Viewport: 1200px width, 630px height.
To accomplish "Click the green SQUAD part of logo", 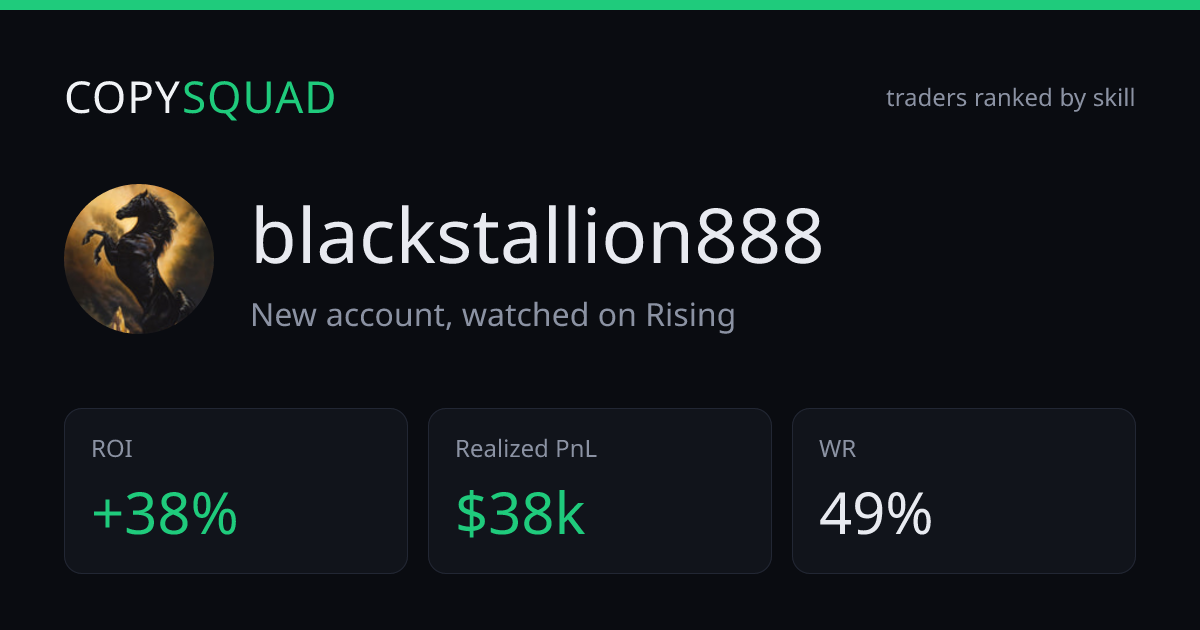I will pos(259,98).
